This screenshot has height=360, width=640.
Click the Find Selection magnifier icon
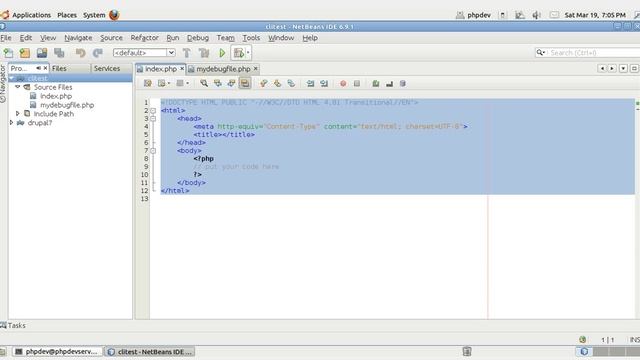204,83
